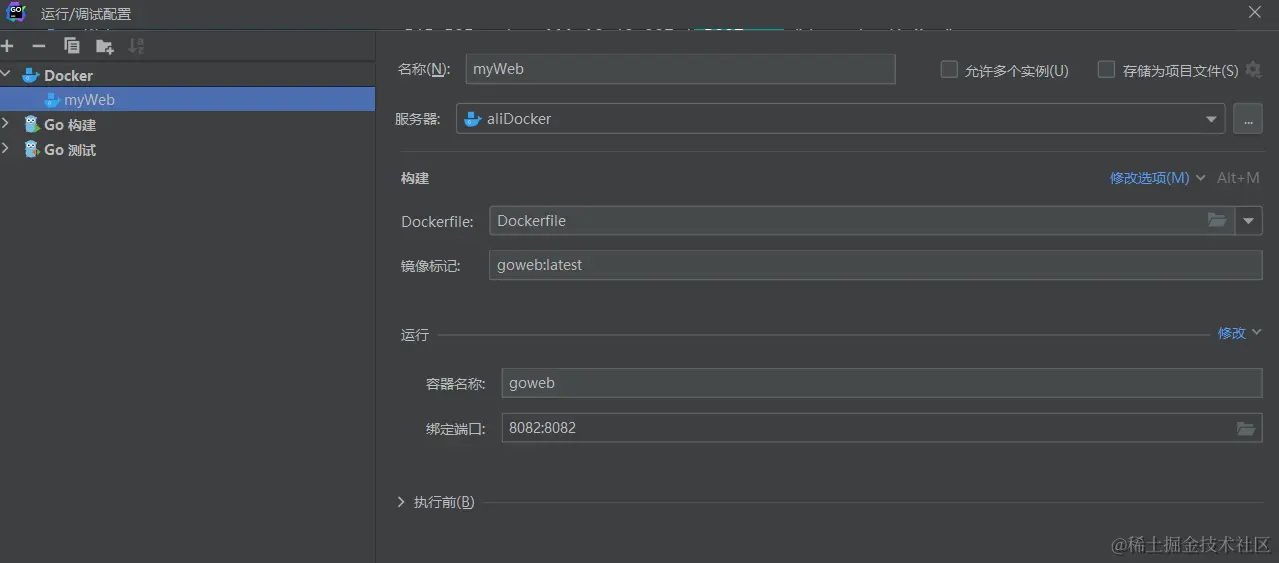Open the aliDocker server dropdown
The image size is (1279, 563).
[x=1212, y=119]
